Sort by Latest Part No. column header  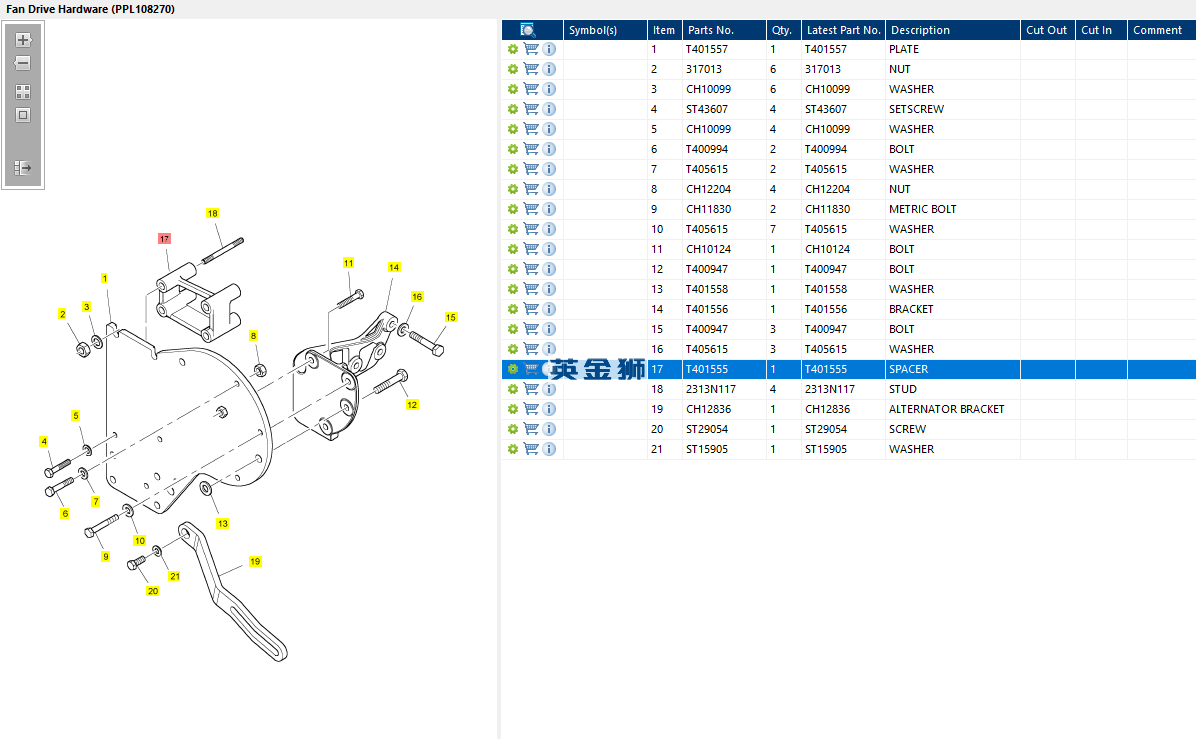click(843, 30)
